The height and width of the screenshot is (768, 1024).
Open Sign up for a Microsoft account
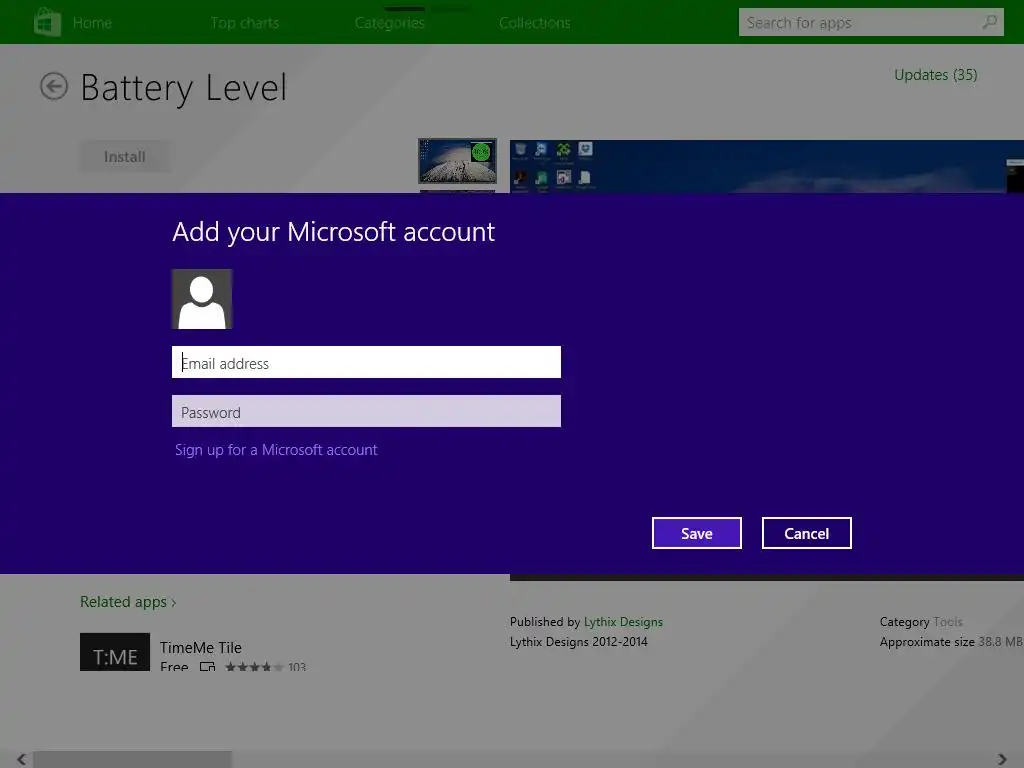tap(276, 450)
